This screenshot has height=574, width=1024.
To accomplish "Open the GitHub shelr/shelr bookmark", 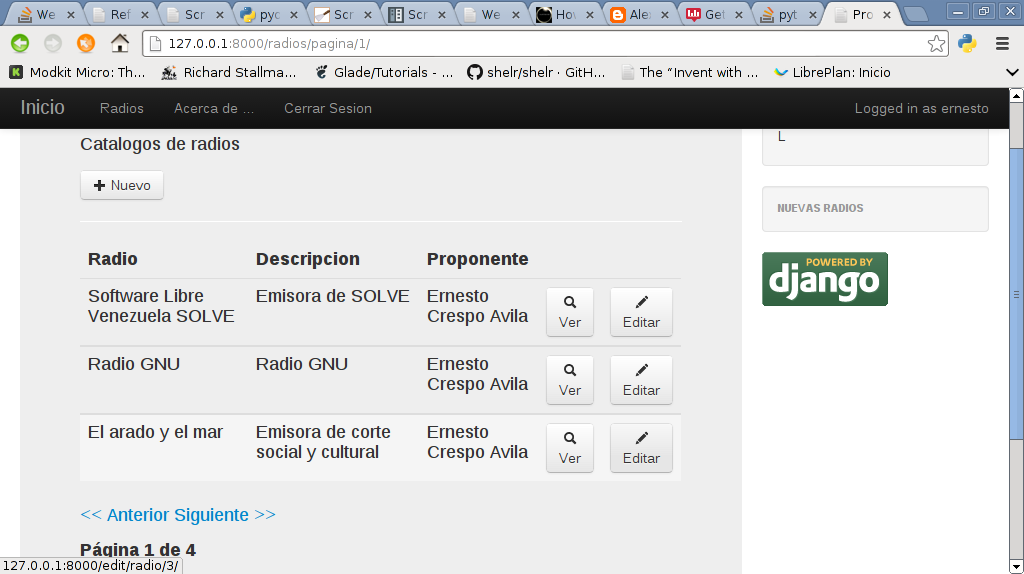I will tap(536, 72).
